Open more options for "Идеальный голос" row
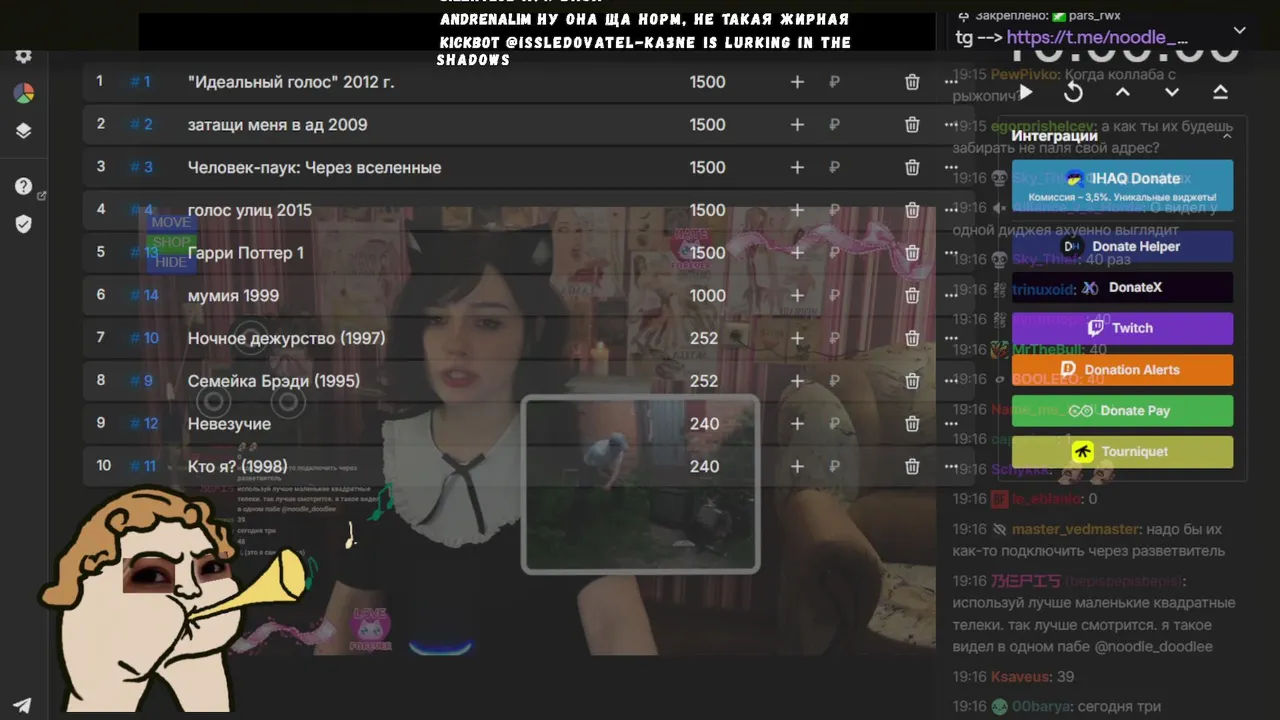Screen dimensions: 1280x720 [950, 82]
